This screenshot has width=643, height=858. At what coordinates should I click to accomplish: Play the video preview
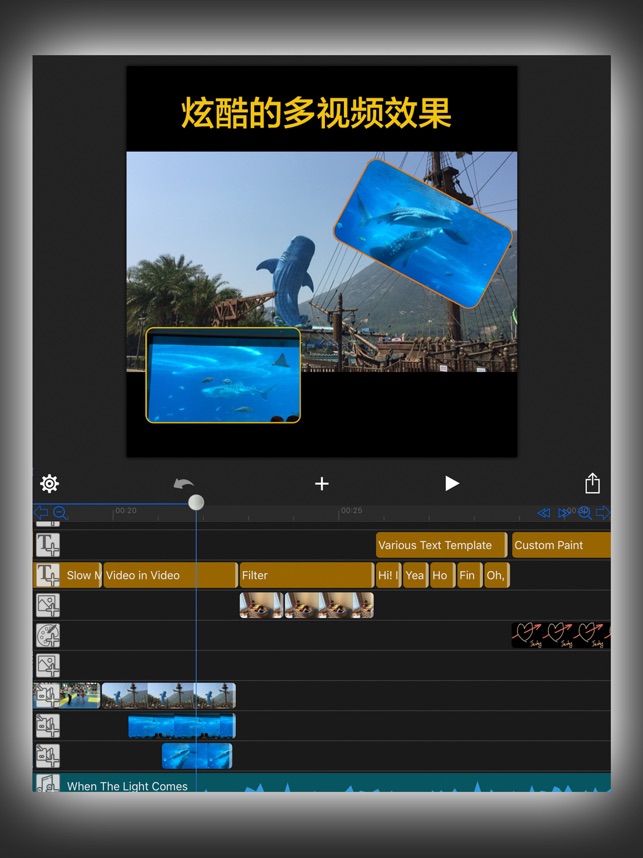[451, 484]
